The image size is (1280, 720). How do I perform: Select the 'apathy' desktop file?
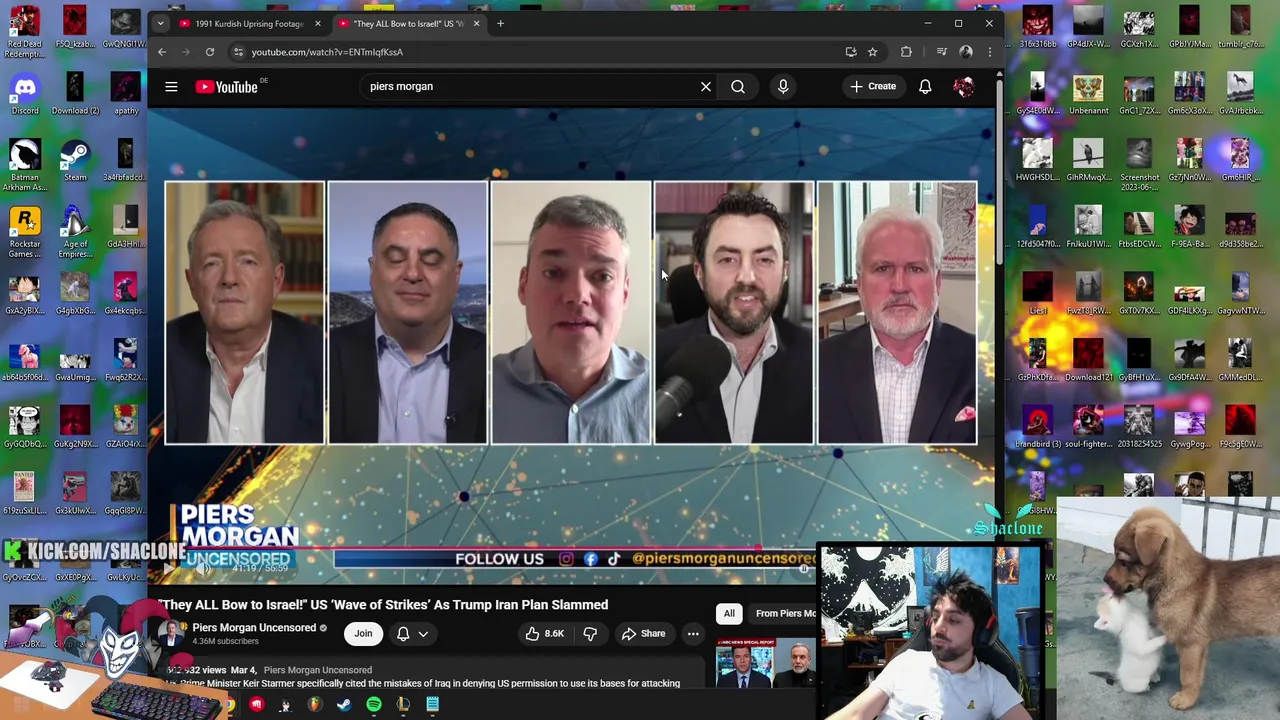pos(126,94)
